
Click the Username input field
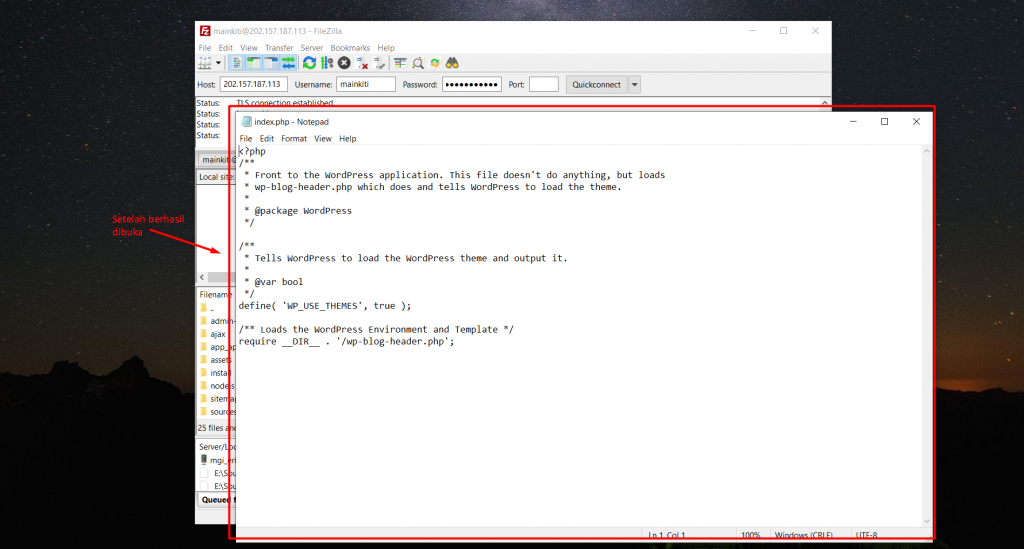tap(366, 84)
